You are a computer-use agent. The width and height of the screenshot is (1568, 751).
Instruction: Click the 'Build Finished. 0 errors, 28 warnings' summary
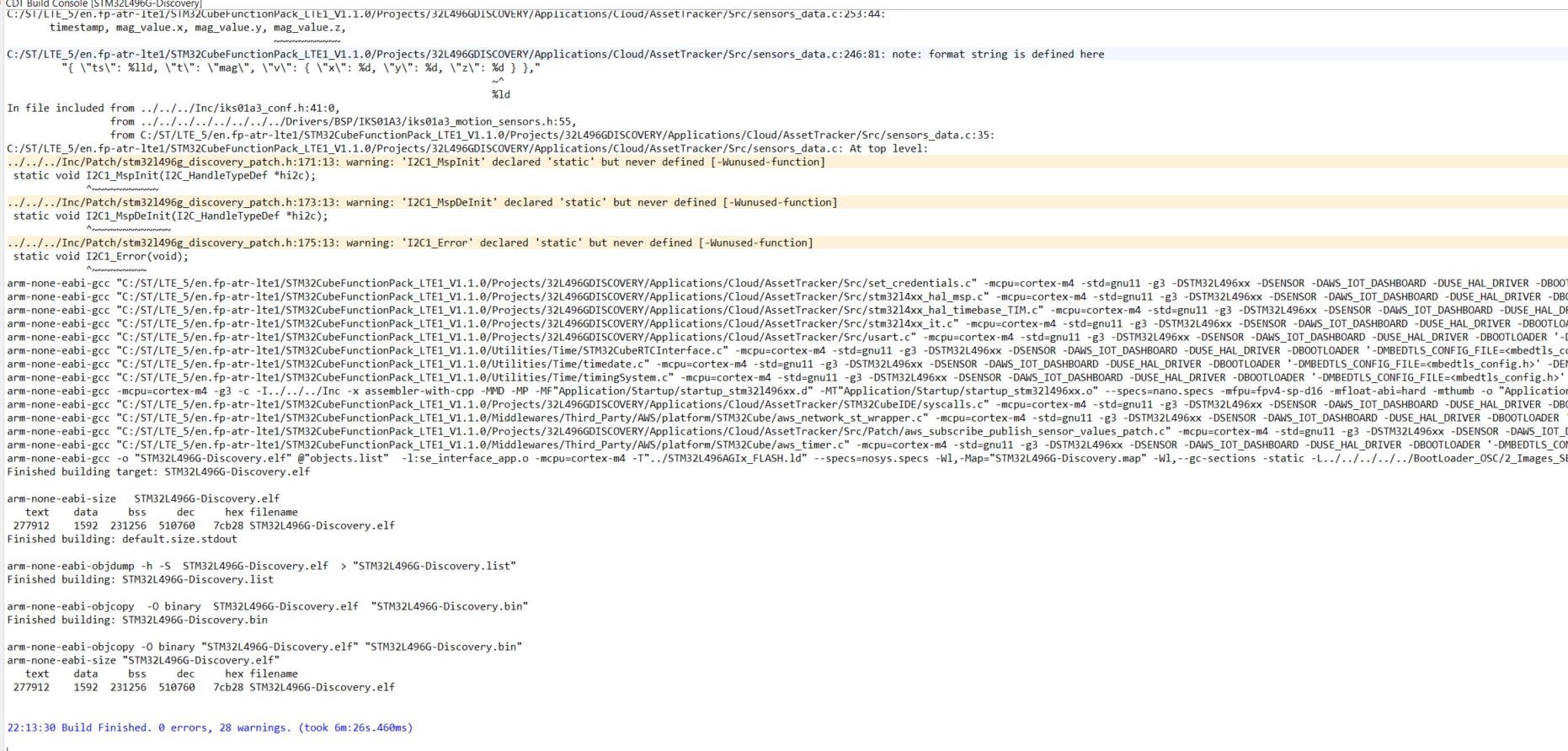click(x=210, y=727)
